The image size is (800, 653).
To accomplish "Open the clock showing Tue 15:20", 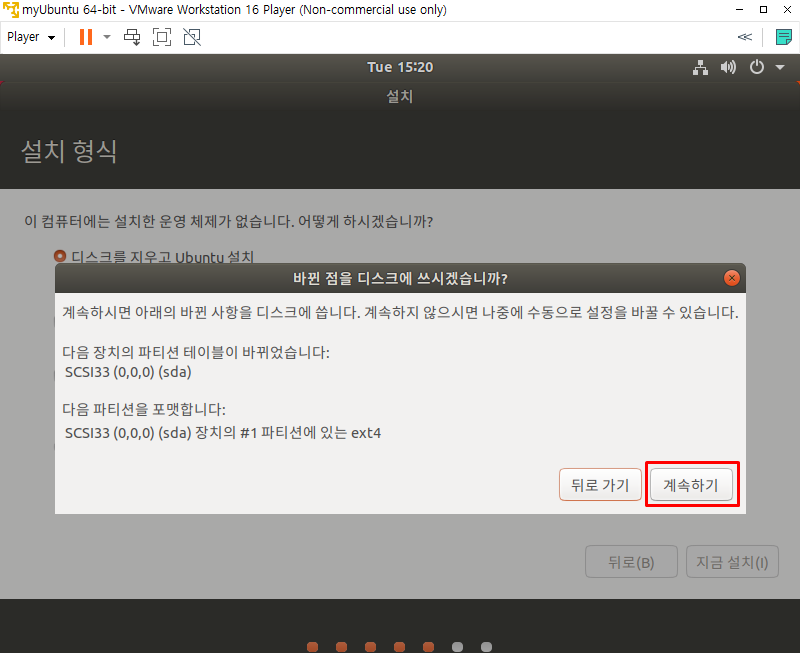I will 400,67.
